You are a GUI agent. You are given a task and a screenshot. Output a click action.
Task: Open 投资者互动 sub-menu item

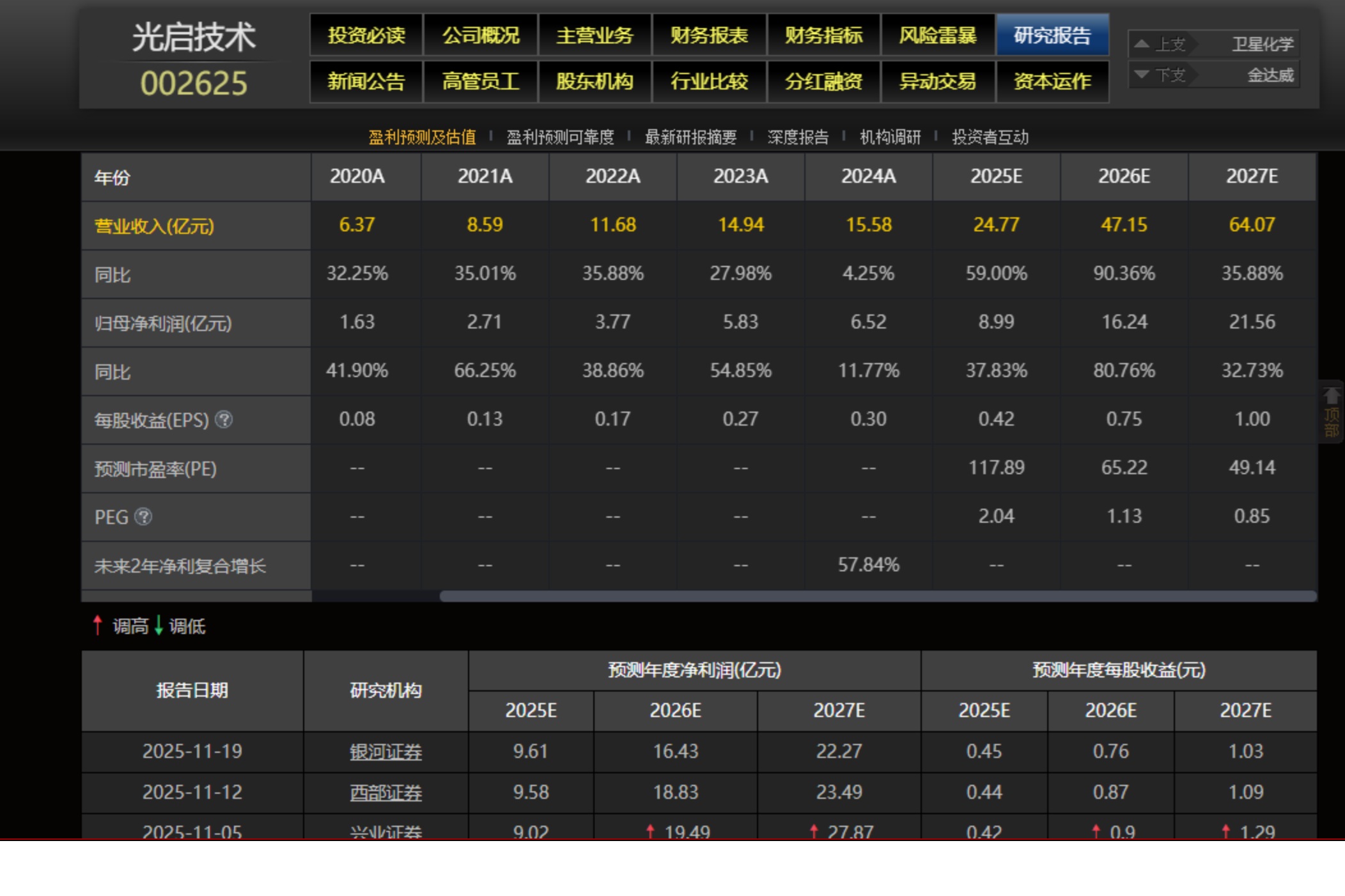(x=990, y=137)
